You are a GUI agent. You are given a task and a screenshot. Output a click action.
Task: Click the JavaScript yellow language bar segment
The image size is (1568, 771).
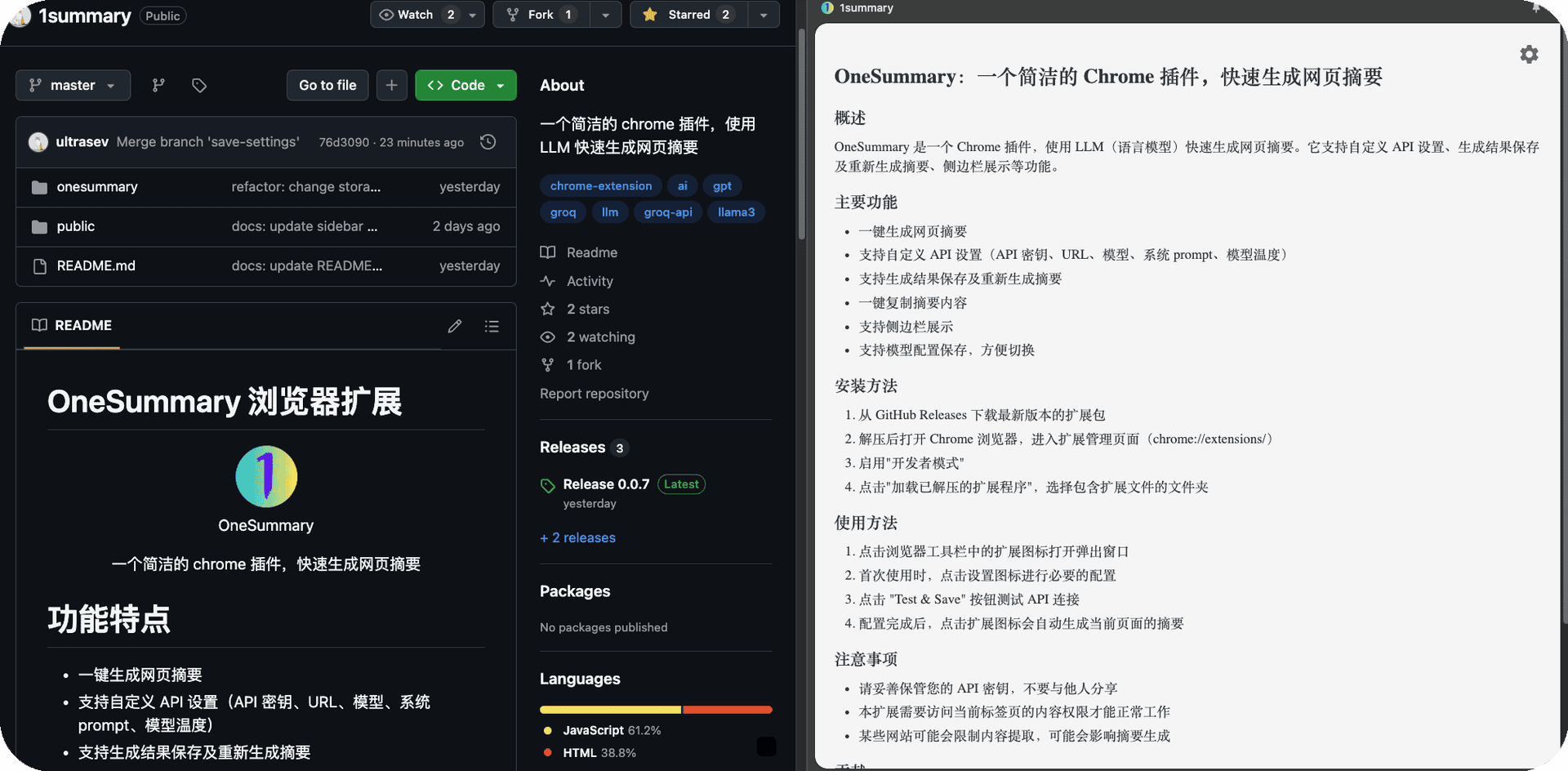point(611,710)
